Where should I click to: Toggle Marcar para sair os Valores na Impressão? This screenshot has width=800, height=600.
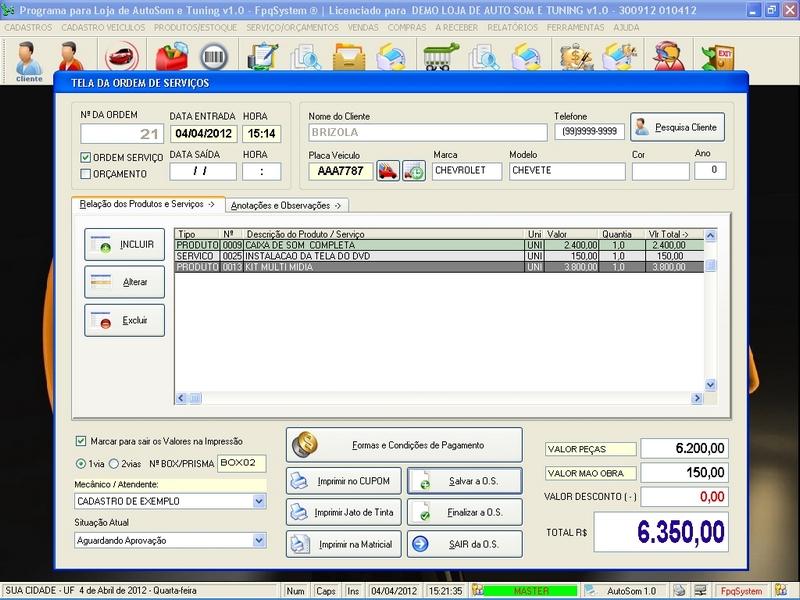click(81, 441)
